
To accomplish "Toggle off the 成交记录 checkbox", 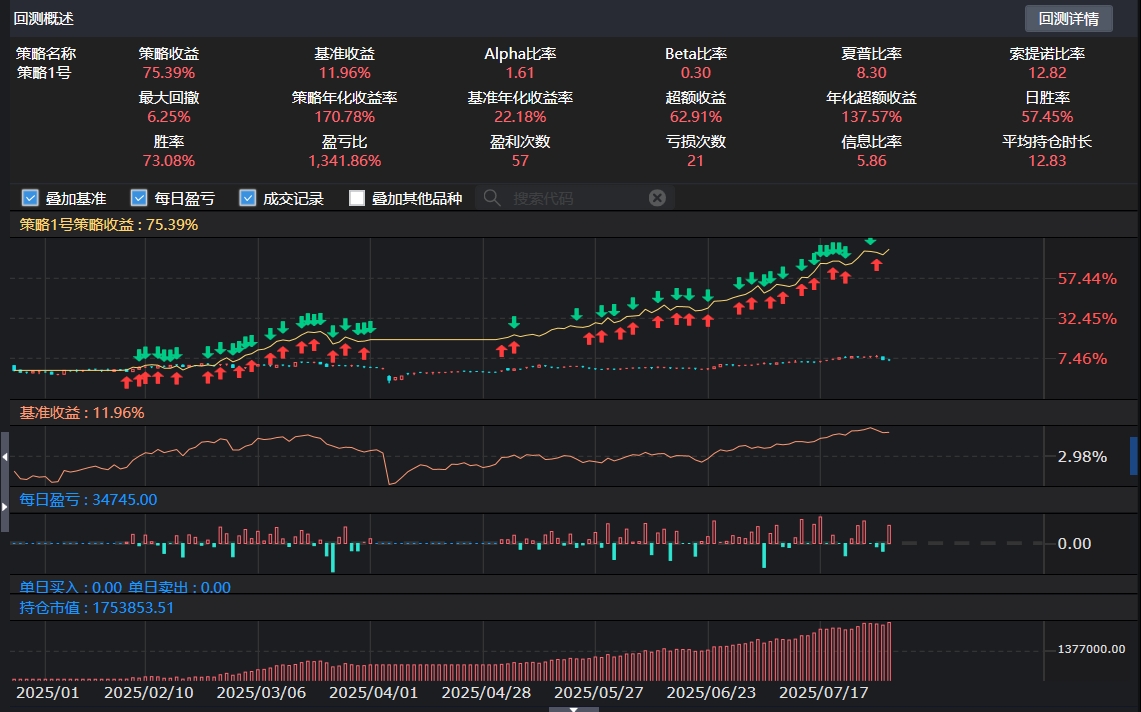I will click(247, 197).
